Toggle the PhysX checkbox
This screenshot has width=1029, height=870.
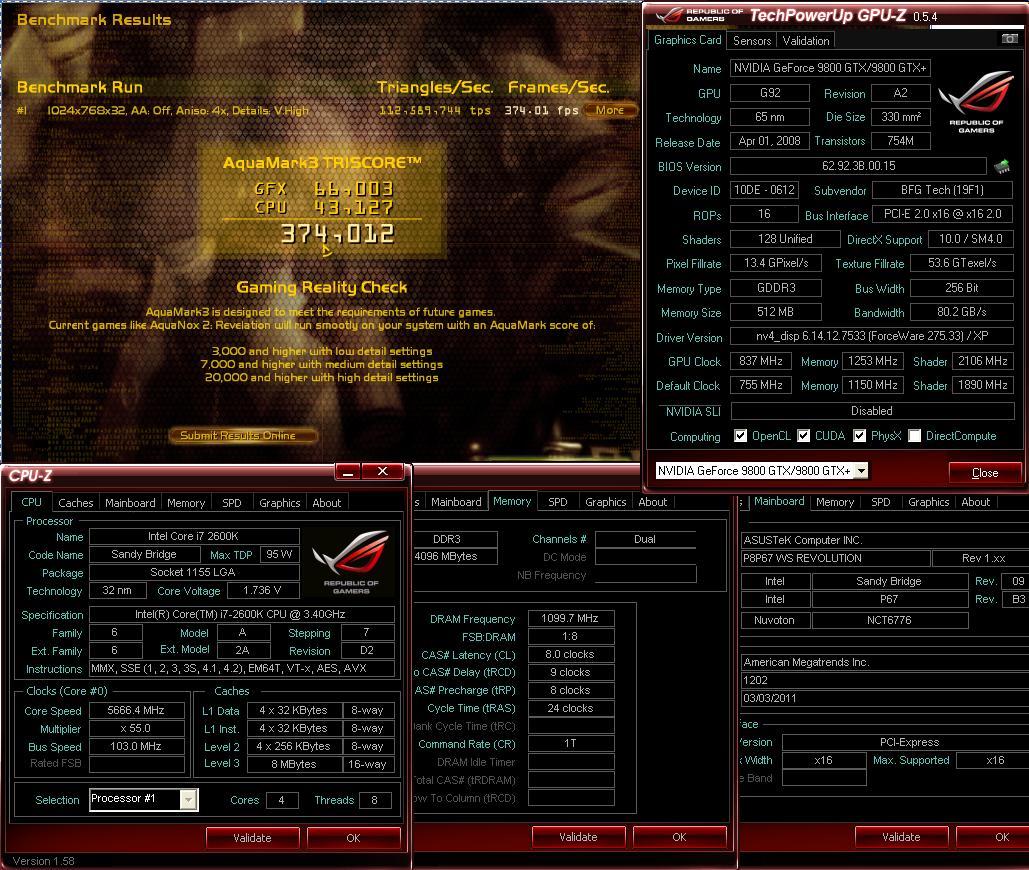(x=859, y=436)
